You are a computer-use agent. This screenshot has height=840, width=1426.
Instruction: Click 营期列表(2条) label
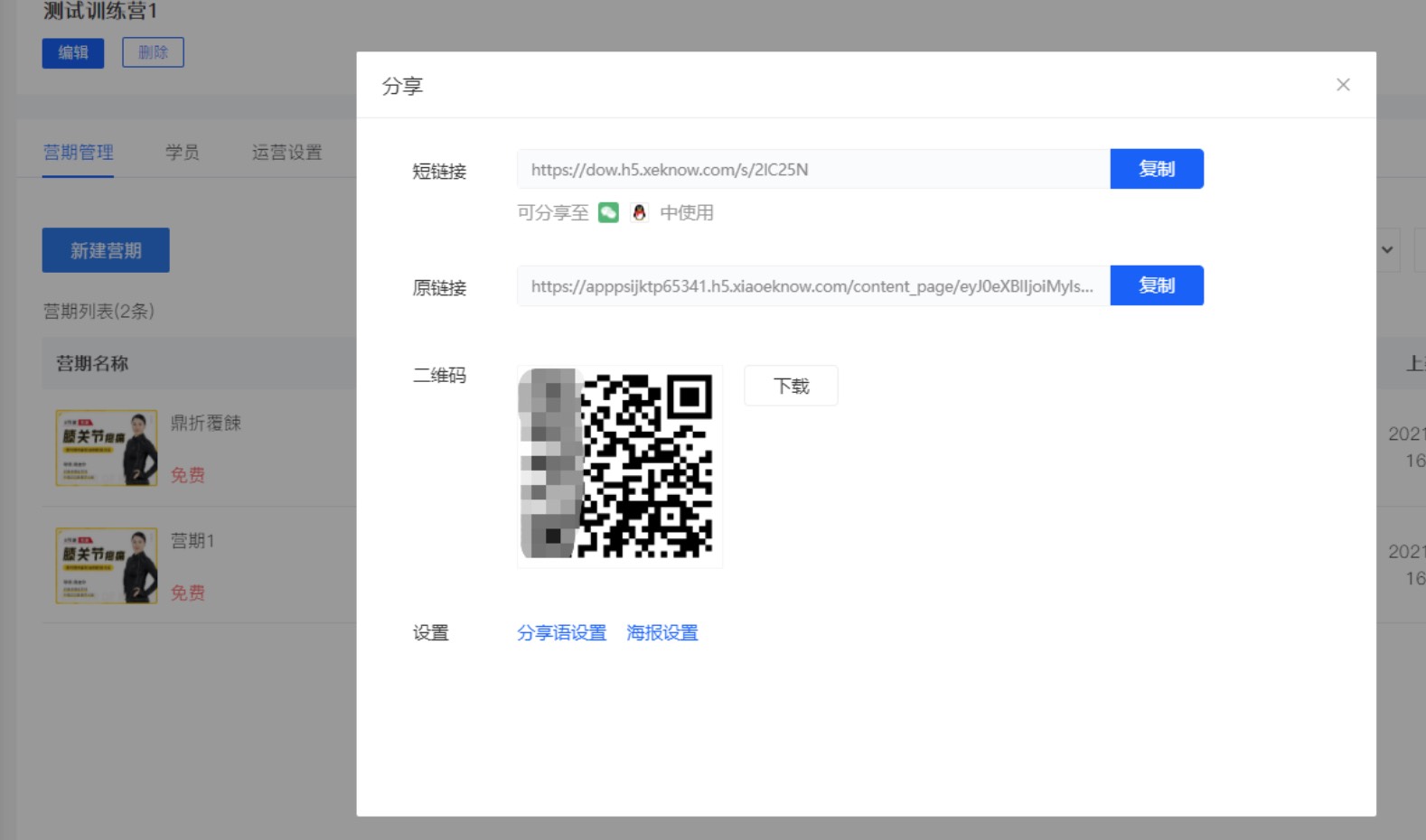(x=99, y=311)
